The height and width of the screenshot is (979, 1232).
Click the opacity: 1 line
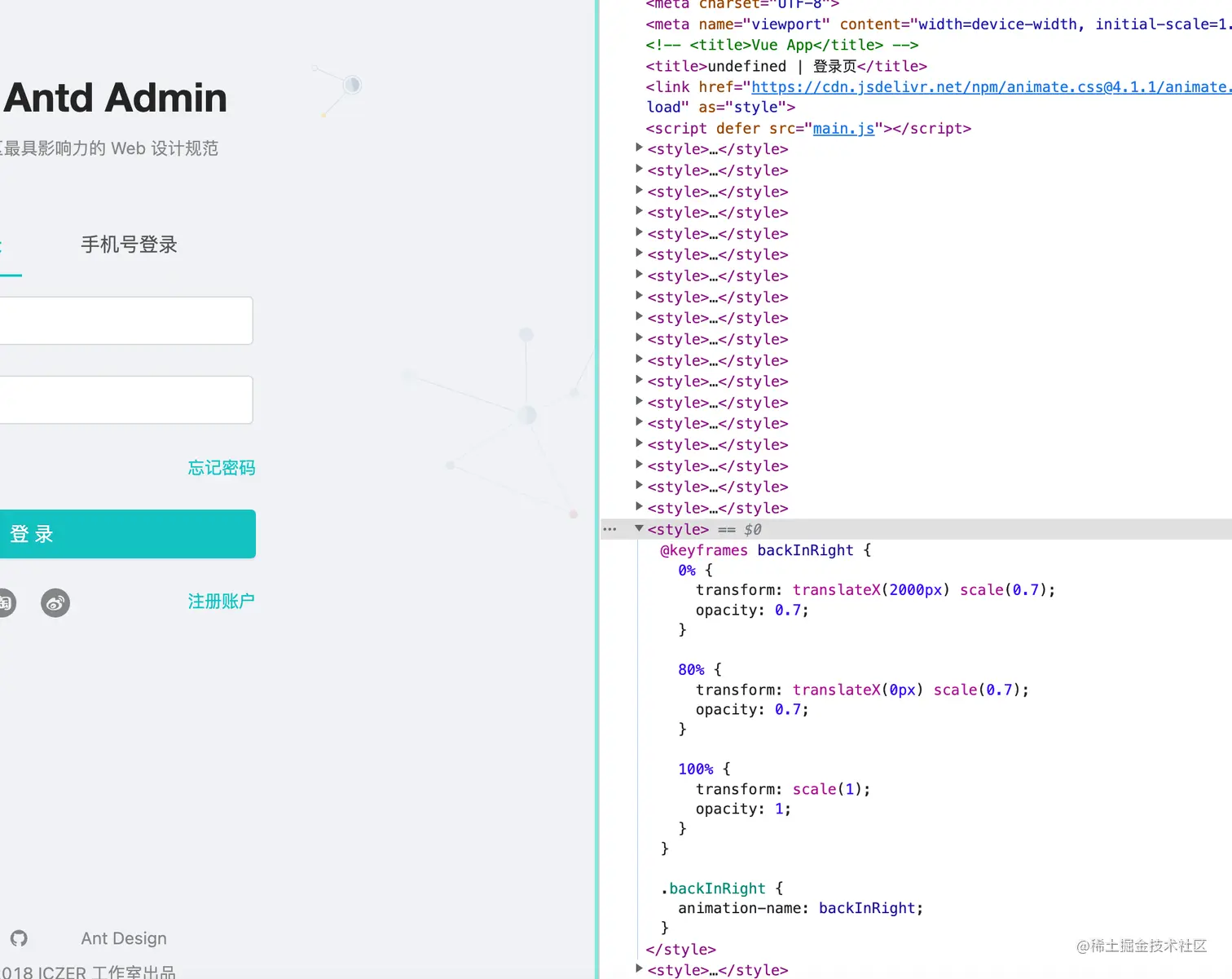tap(743, 809)
